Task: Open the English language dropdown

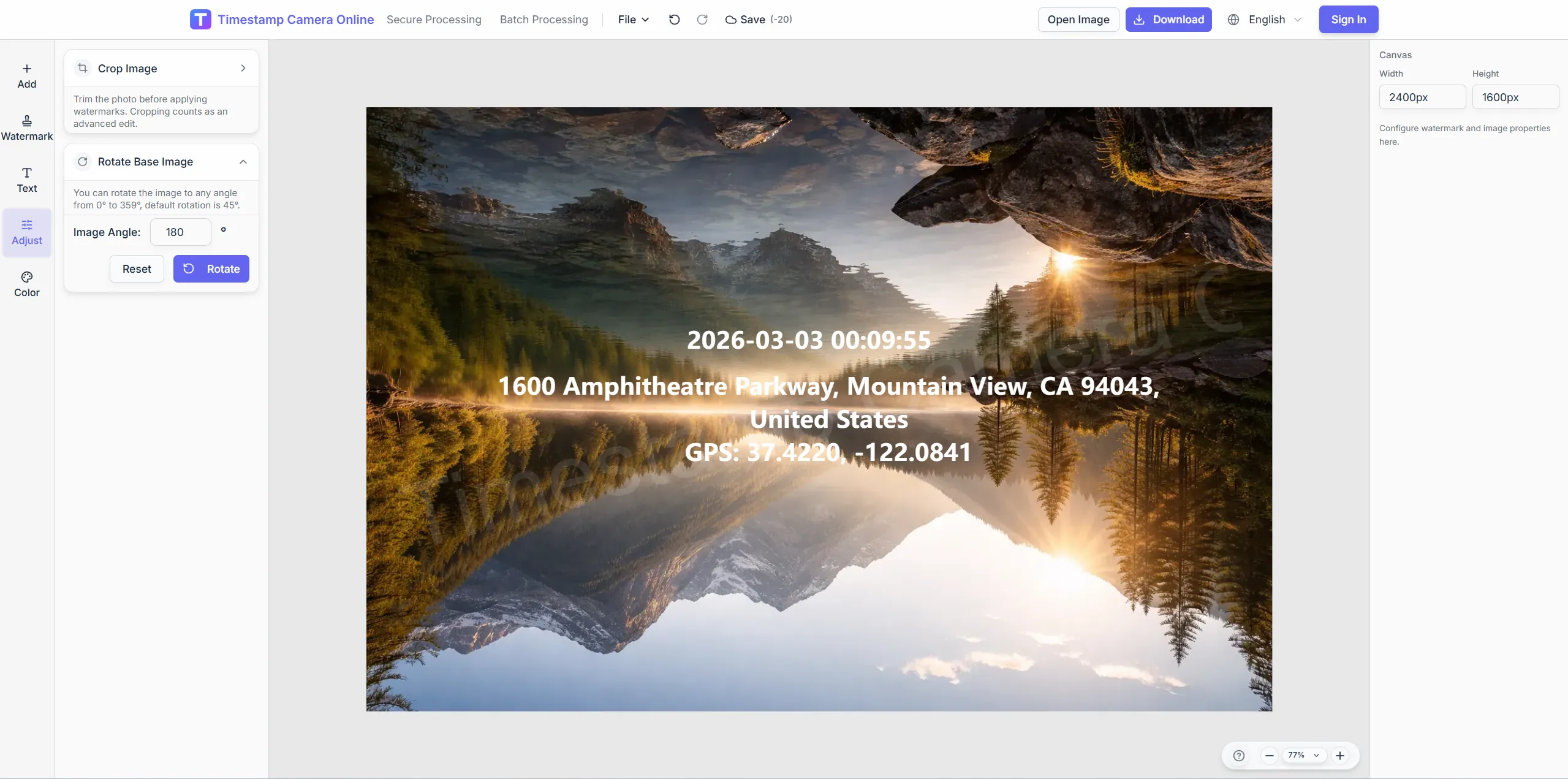Action: click(1265, 20)
